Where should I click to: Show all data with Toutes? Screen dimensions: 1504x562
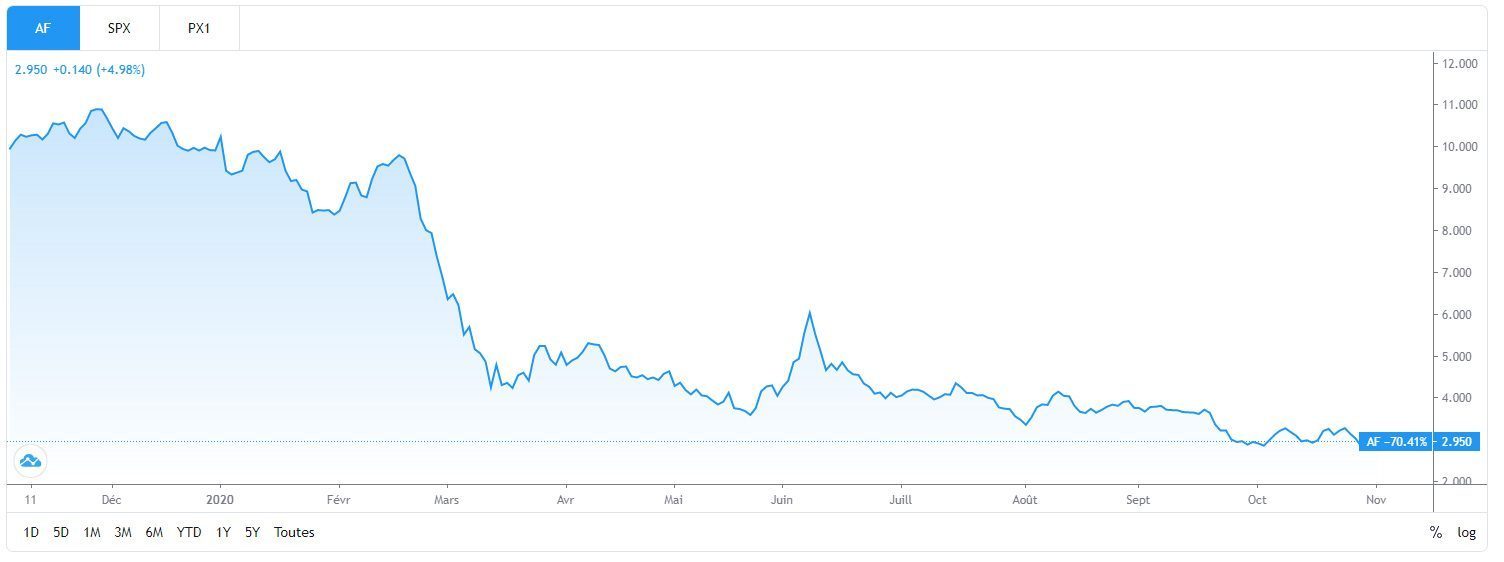[294, 532]
